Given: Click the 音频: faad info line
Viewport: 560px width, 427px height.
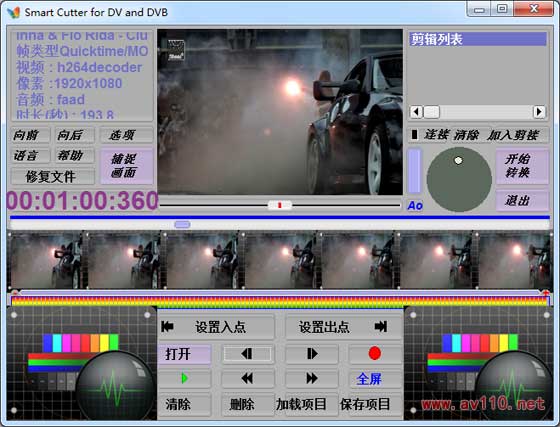Looking at the screenshot, I should [x=51, y=99].
